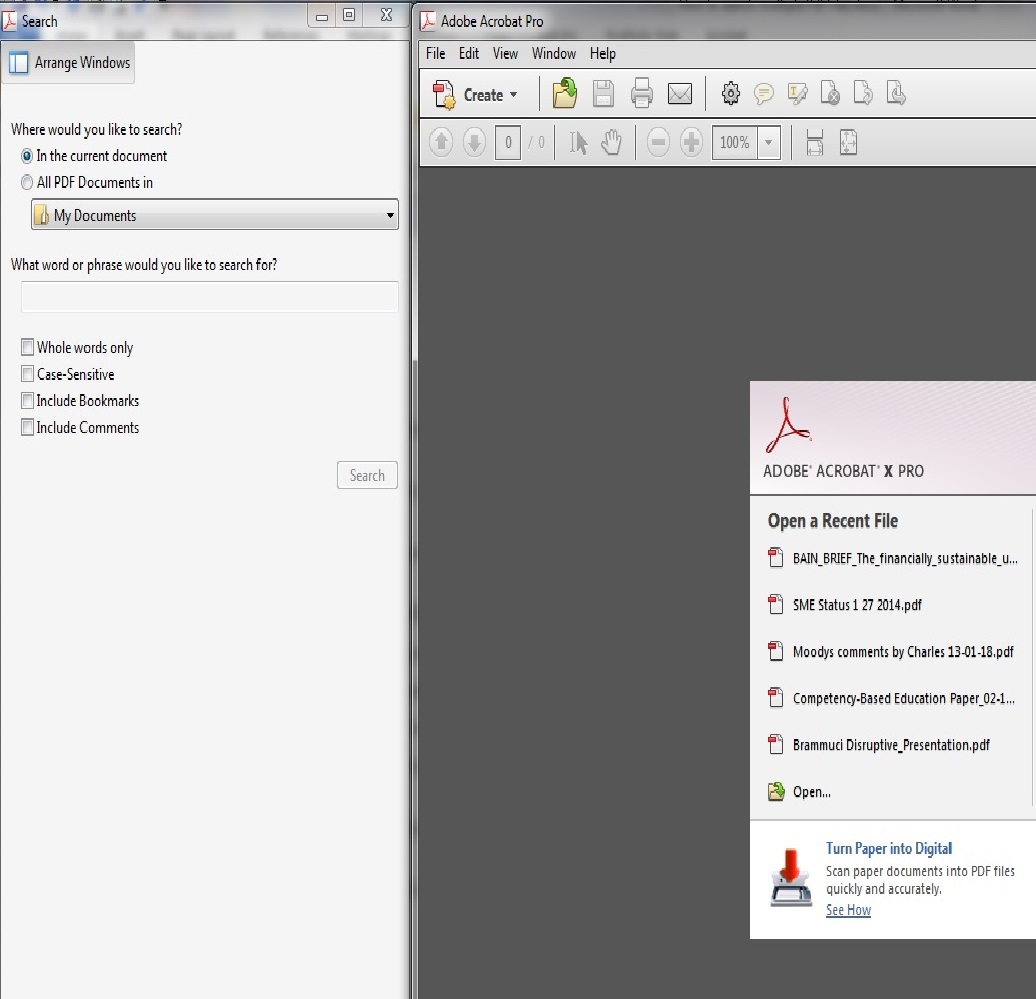Image resolution: width=1036 pixels, height=999 pixels.
Task: Choose the Select tool cursor icon
Action: click(x=578, y=143)
